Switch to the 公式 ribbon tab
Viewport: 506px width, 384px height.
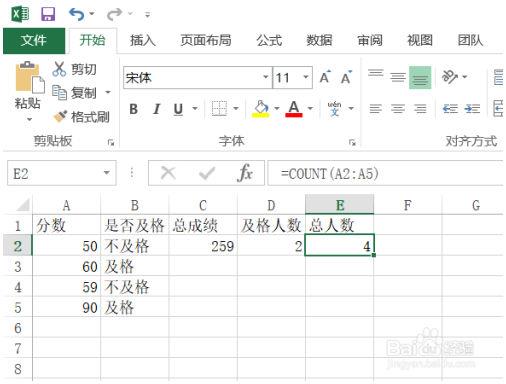point(269,40)
